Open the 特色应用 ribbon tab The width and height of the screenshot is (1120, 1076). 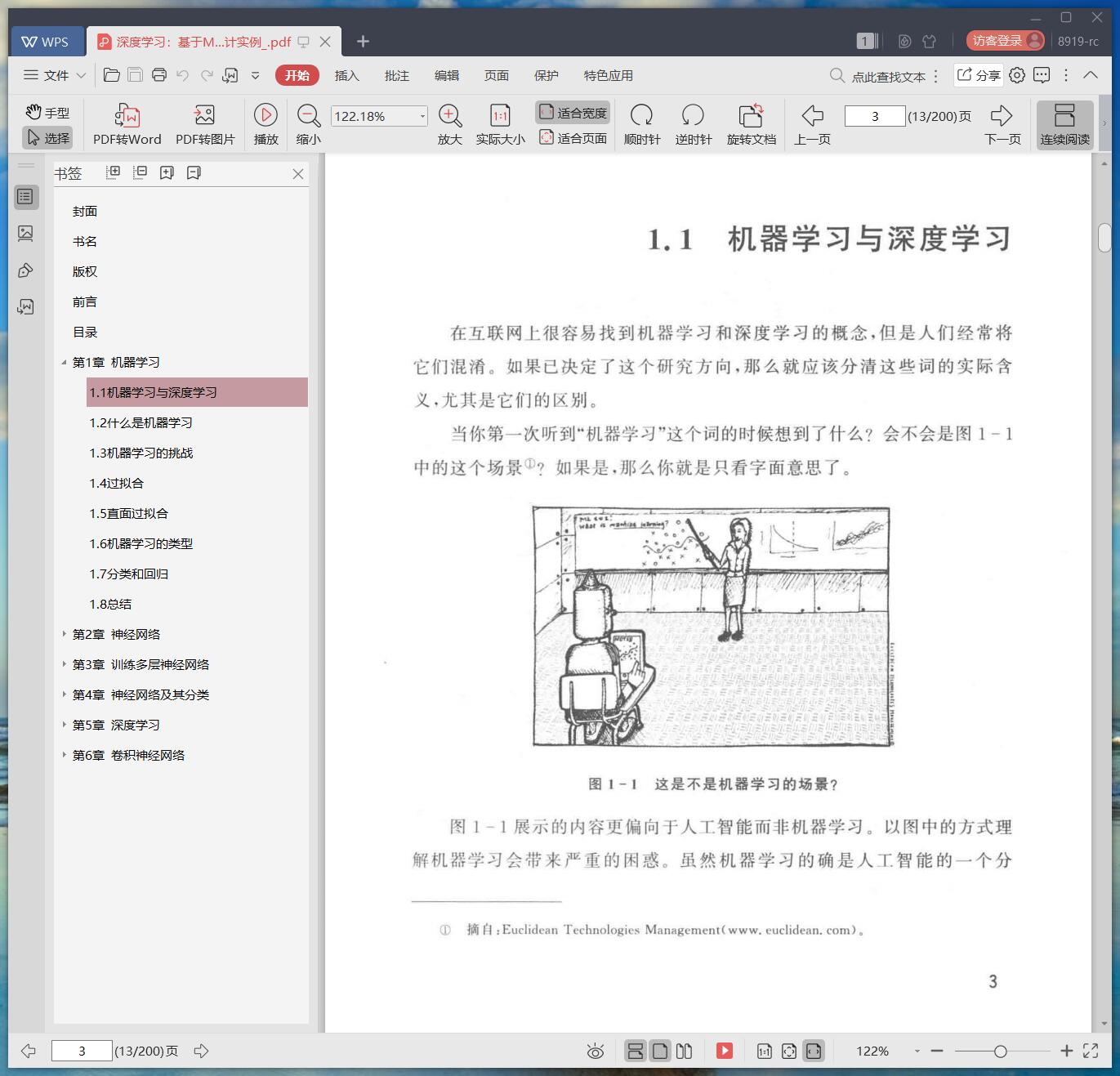[x=608, y=75]
